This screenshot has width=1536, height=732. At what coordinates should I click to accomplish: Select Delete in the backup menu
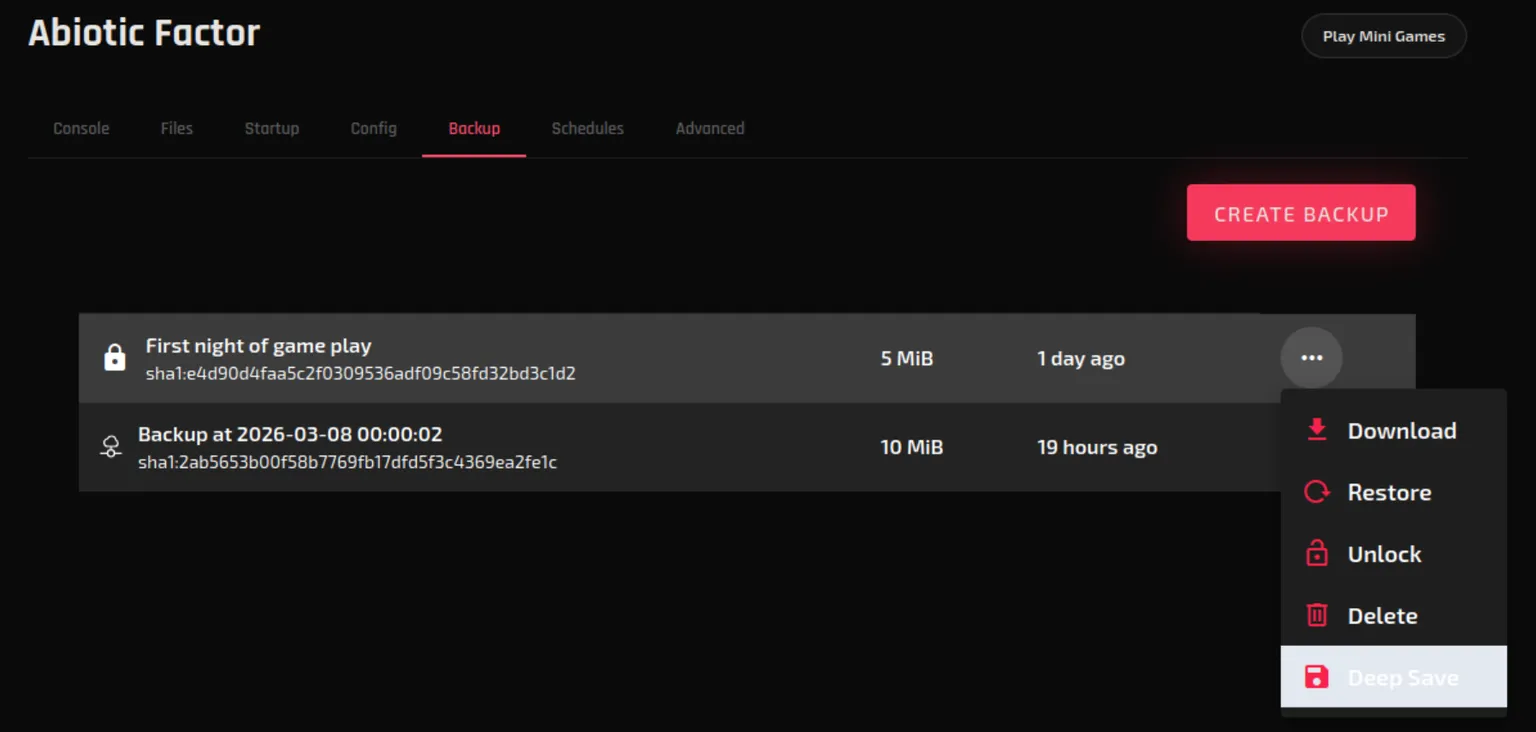(1394, 616)
